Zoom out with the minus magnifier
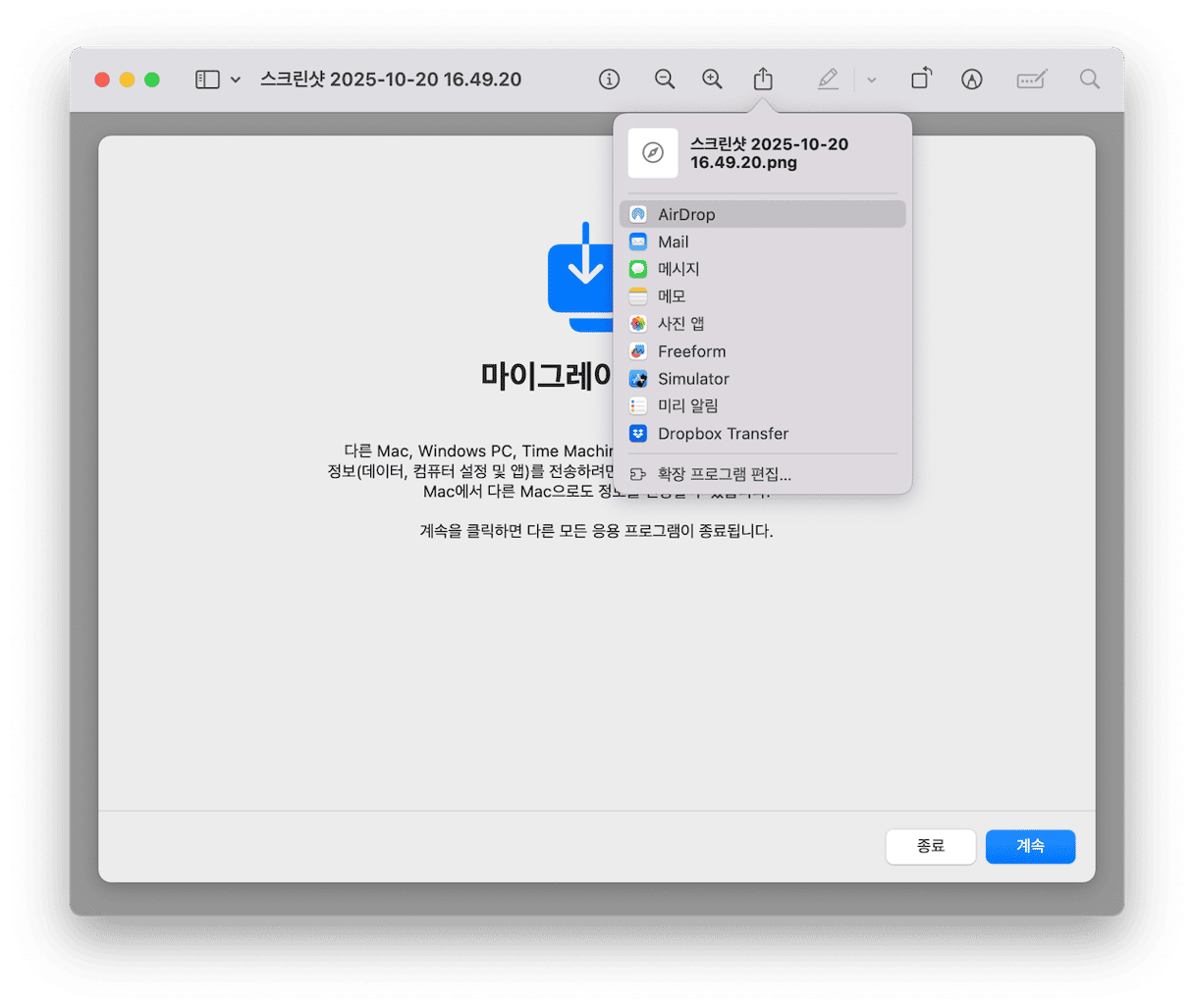The height and width of the screenshot is (1008, 1194). [665, 80]
